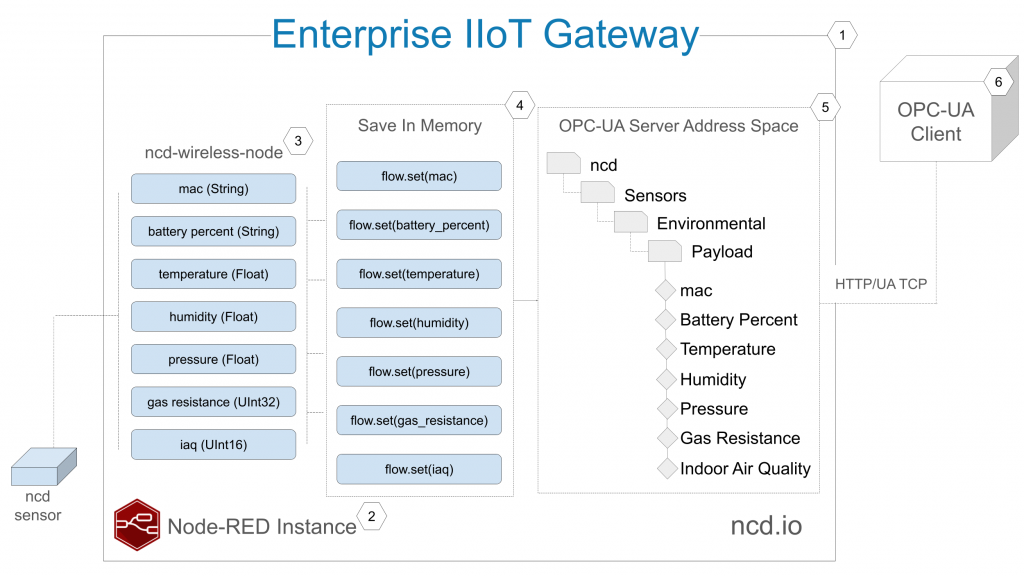Click the temperature (Float) block
This screenshot has width=1024, height=576.
tap(214, 274)
